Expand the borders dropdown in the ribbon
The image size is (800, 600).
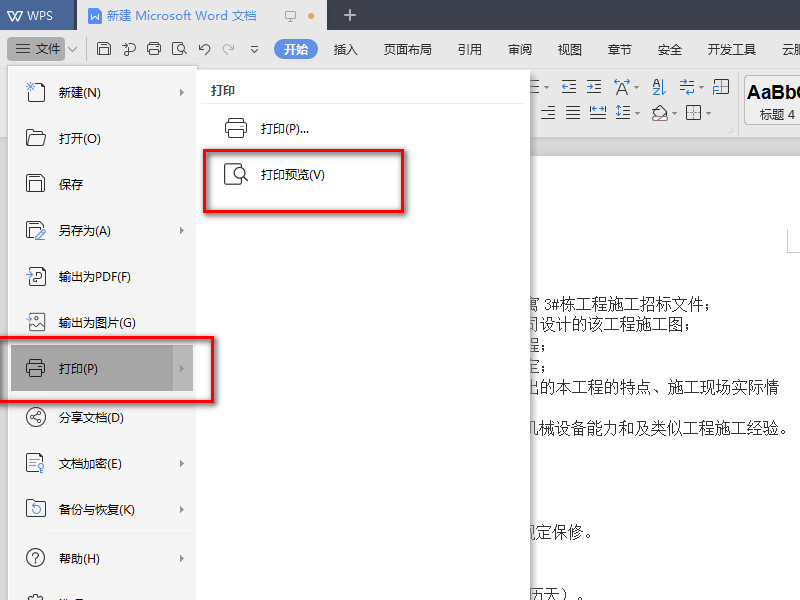coord(708,113)
